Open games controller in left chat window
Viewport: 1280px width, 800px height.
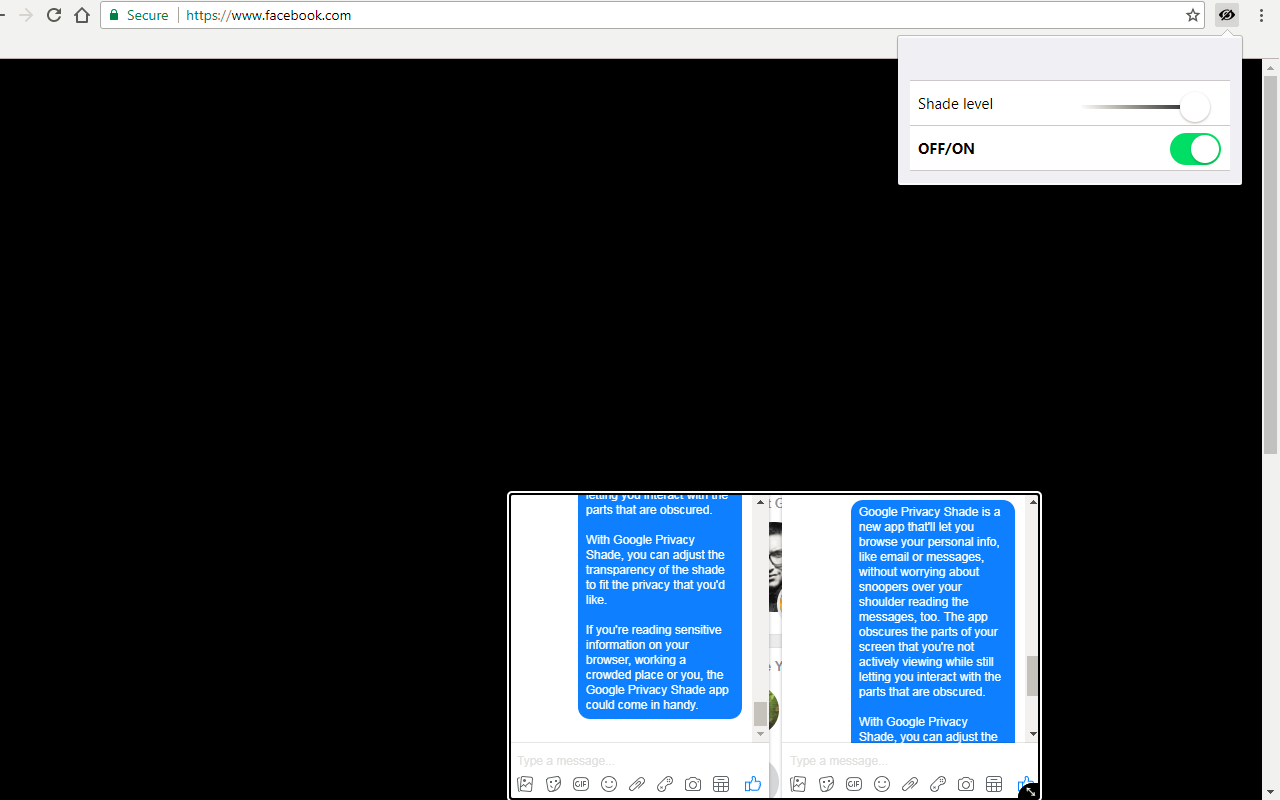[665, 784]
